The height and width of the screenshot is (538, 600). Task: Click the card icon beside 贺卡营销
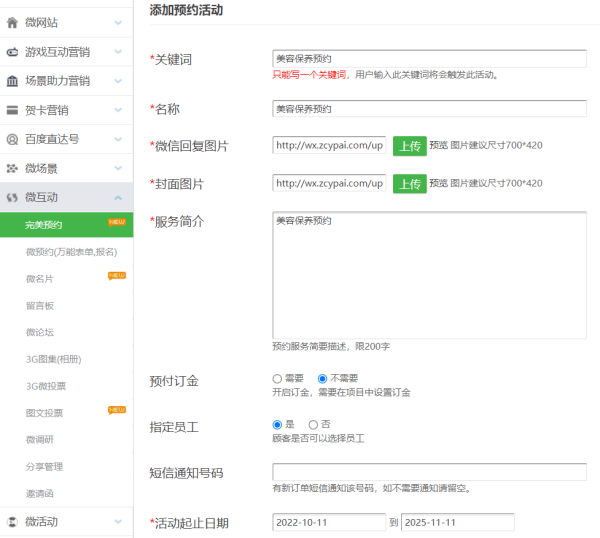(12, 110)
